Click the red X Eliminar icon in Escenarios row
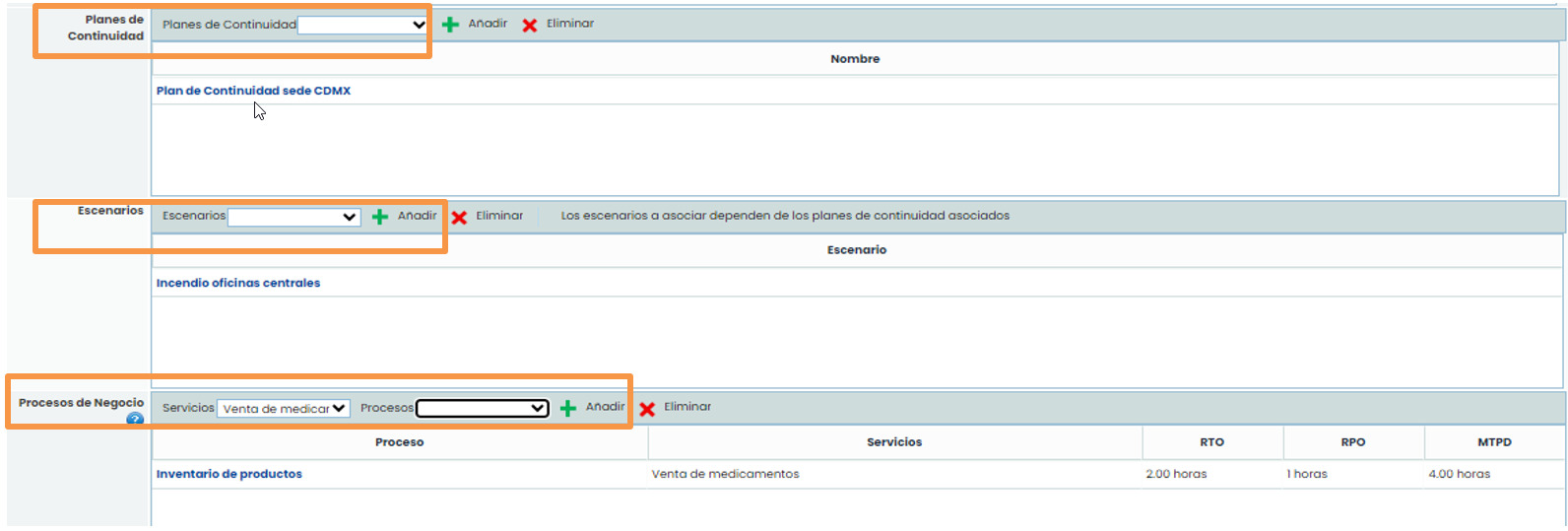1568x531 pixels. coord(459,217)
